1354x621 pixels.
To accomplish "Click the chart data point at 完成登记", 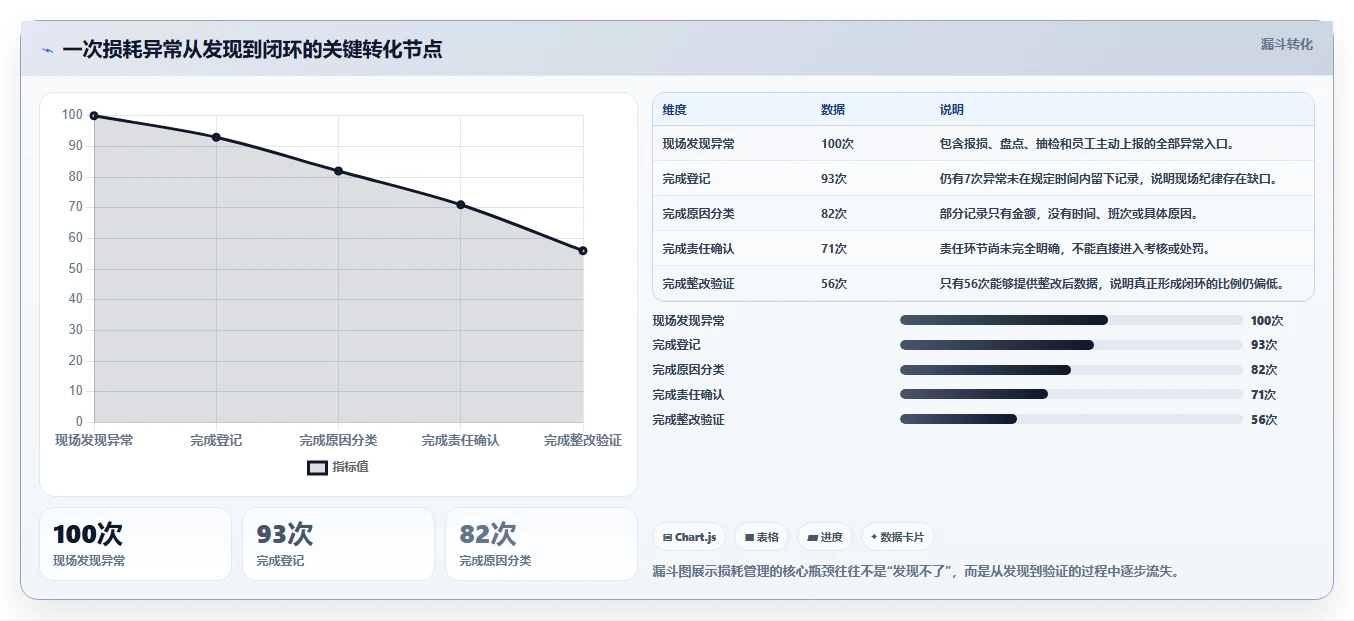I will tap(216, 137).
